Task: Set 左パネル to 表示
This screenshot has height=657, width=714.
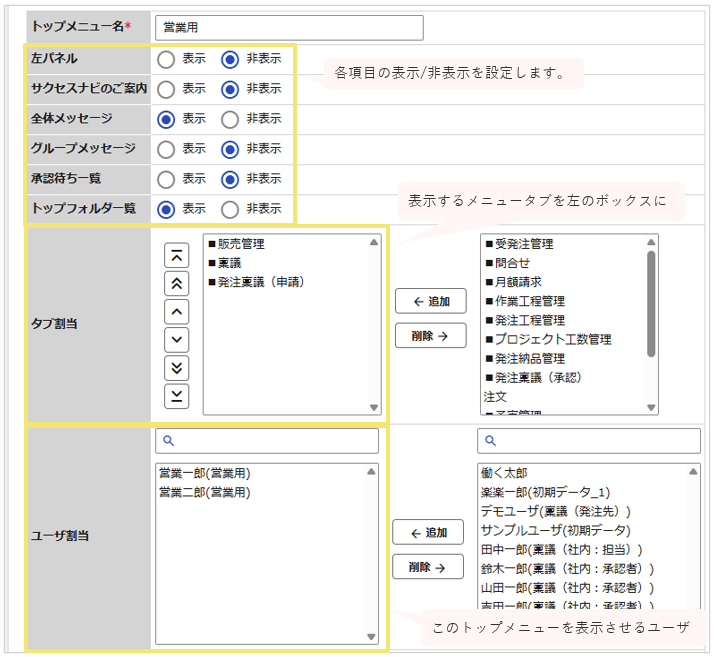Action: point(166,60)
